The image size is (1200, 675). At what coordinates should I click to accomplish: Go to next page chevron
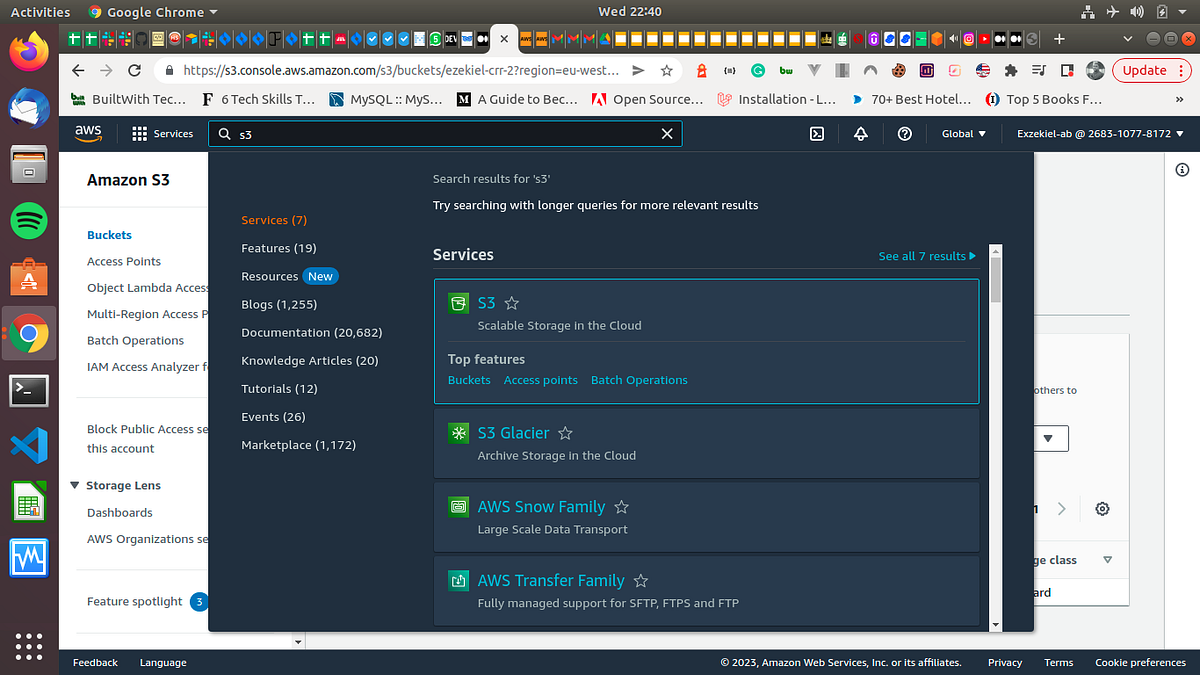coord(1062,509)
